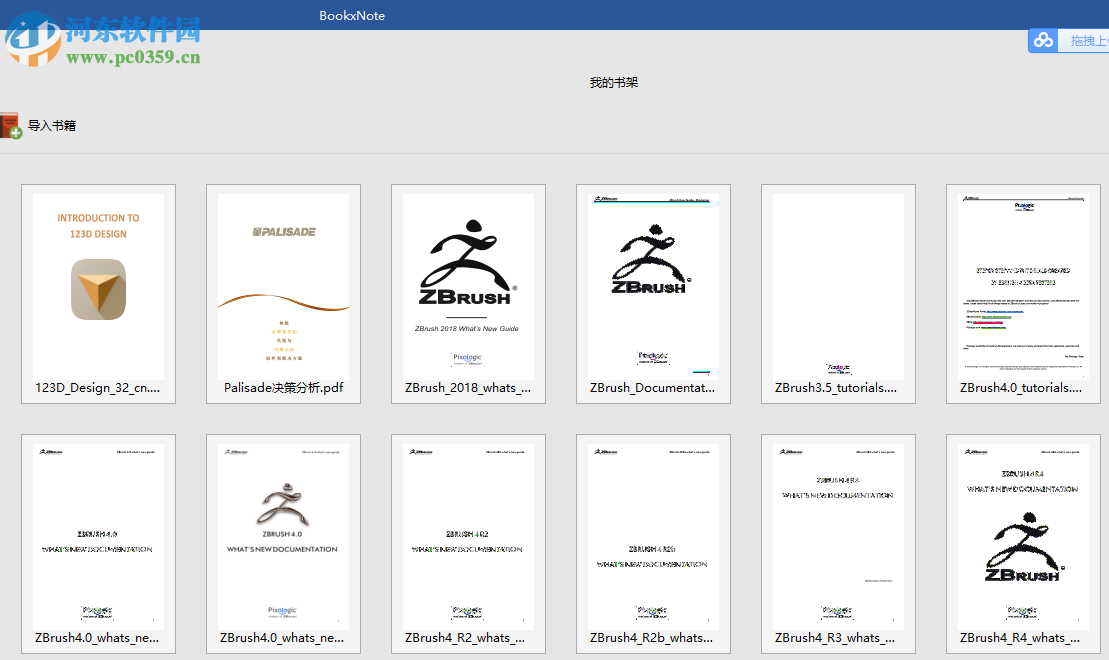This screenshot has width=1109, height=660.
Task: Open the ZBrush_2018_whats new guide book
Action: tap(468, 285)
